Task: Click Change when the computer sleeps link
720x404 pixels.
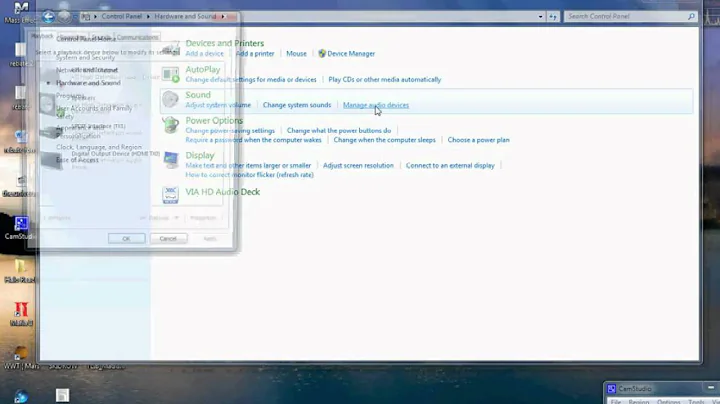Action: point(384,140)
